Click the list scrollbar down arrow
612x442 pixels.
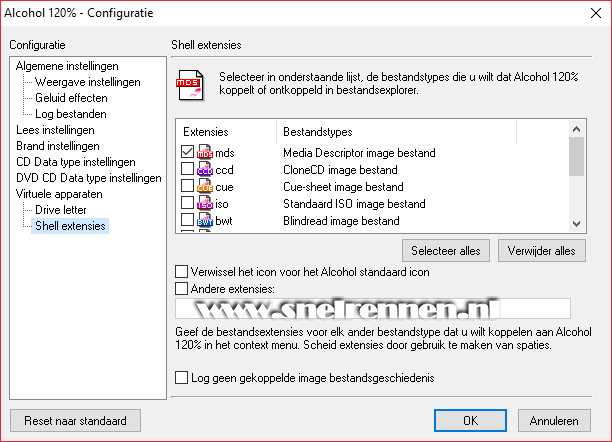pyautogui.click(x=576, y=224)
